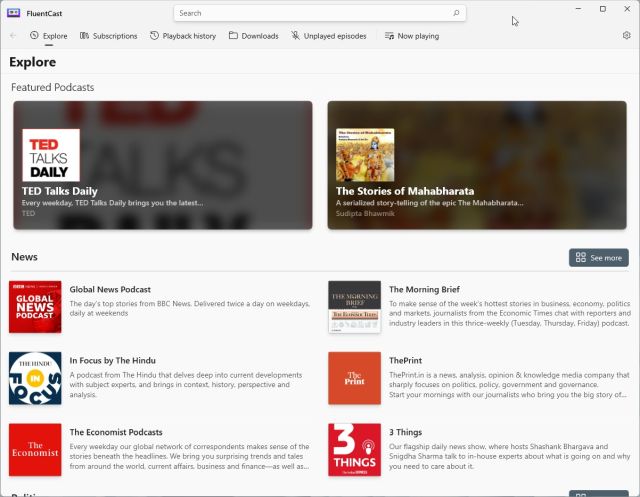The width and height of the screenshot is (640, 497).
Task: Click 'Every weekday, TED Talks Daily brings' description
Action: pos(112,203)
